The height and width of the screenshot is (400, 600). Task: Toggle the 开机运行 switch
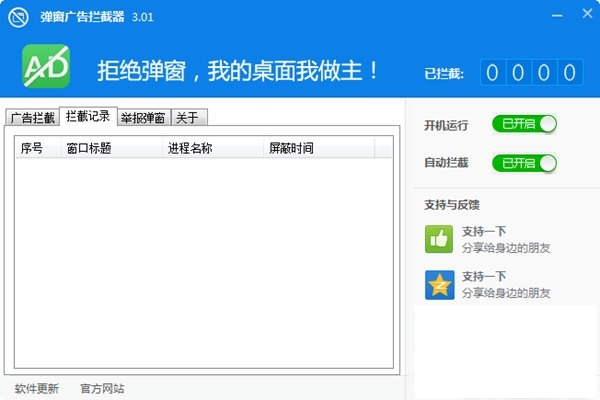tap(524, 124)
